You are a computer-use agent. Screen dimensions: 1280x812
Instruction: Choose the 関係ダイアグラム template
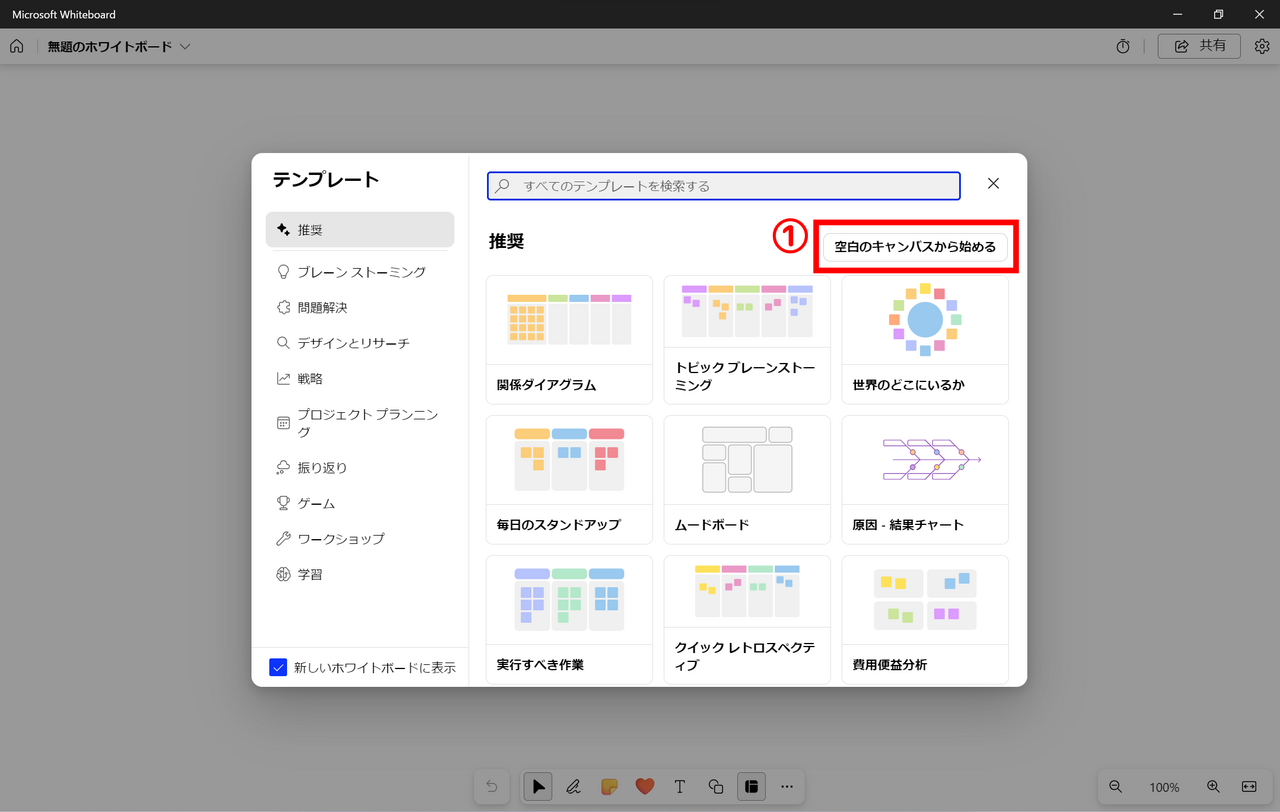click(x=569, y=340)
